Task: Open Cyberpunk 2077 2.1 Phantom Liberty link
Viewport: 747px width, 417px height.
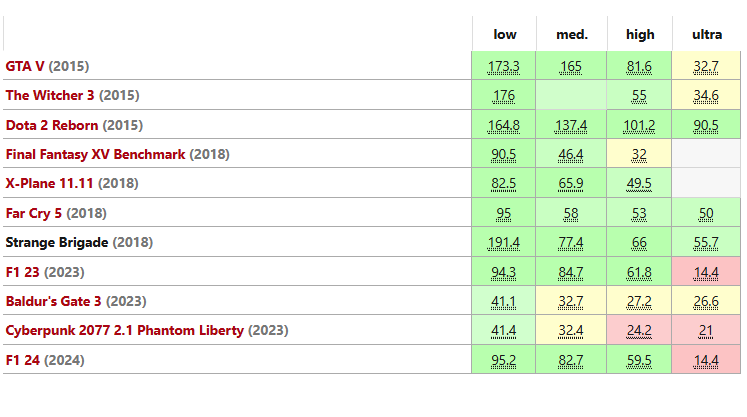Action: point(125,330)
